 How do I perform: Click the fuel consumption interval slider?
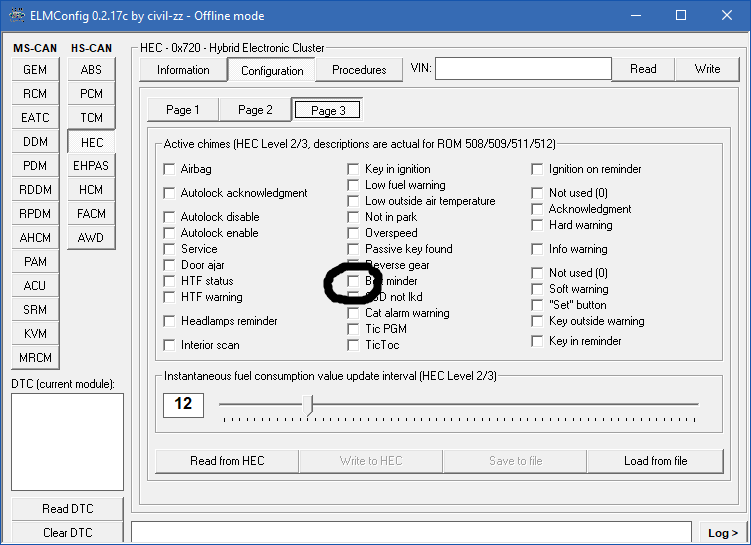pyautogui.click(x=309, y=404)
